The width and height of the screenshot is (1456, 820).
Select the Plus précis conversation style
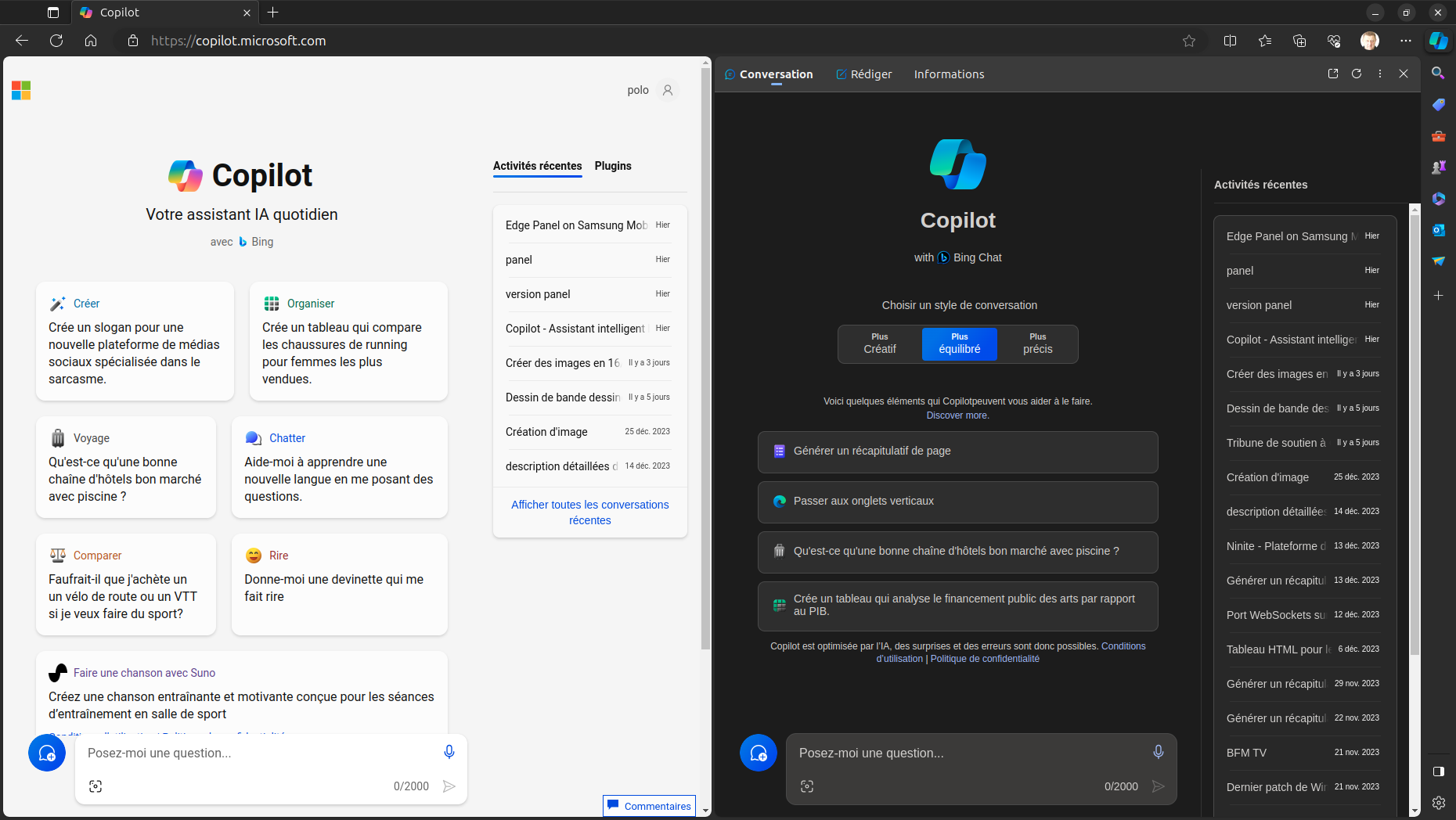[1038, 343]
